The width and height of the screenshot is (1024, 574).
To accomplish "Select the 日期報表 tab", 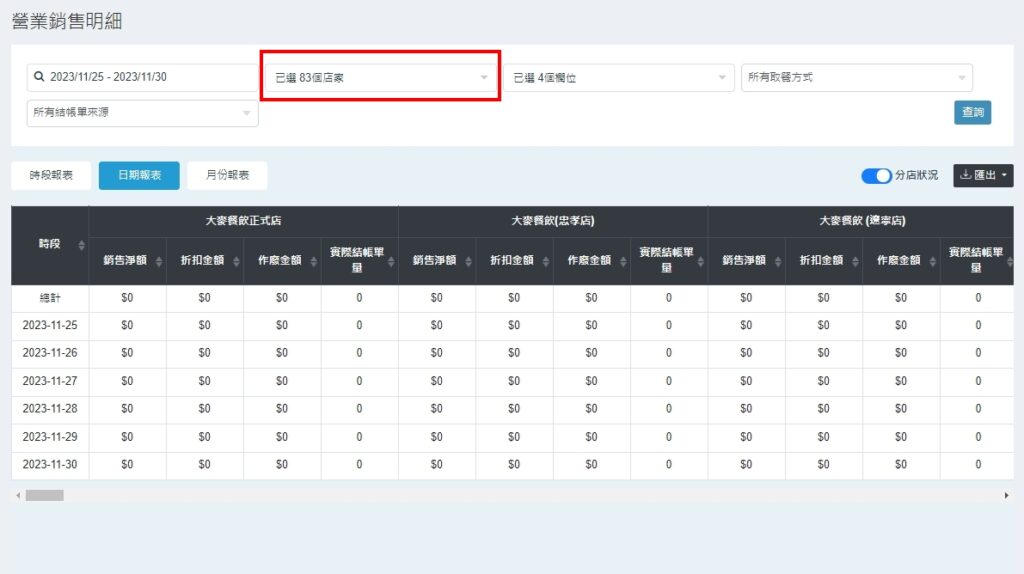I will pyautogui.click(x=139, y=175).
